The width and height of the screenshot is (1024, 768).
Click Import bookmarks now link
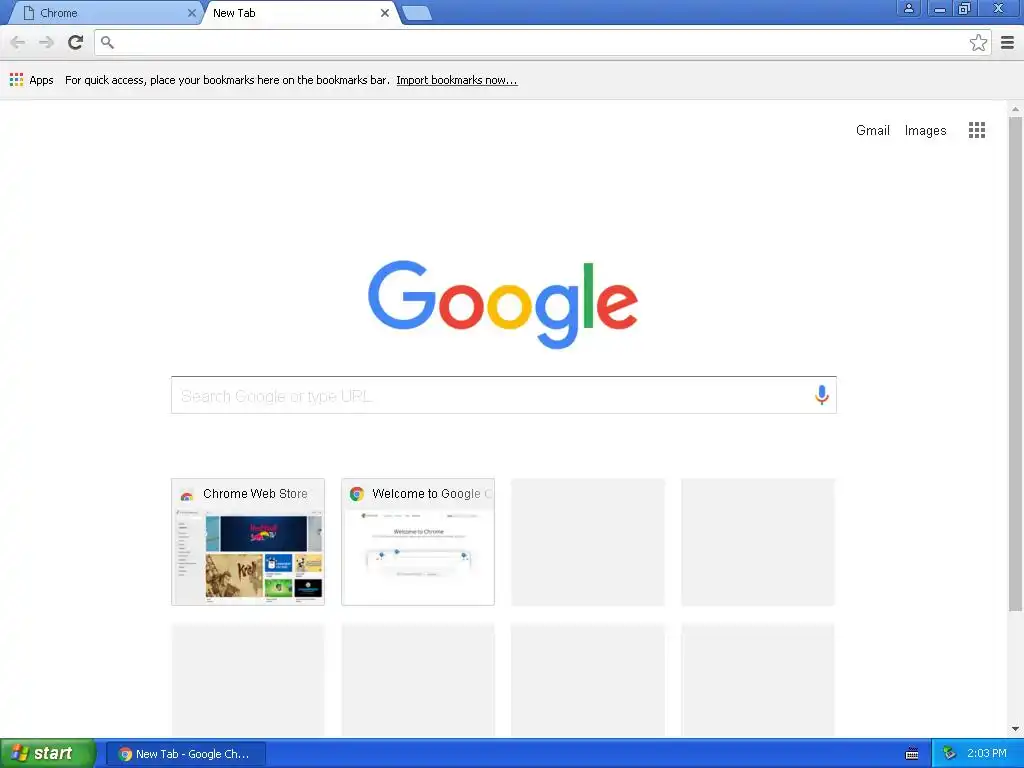[x=456, y=80]
